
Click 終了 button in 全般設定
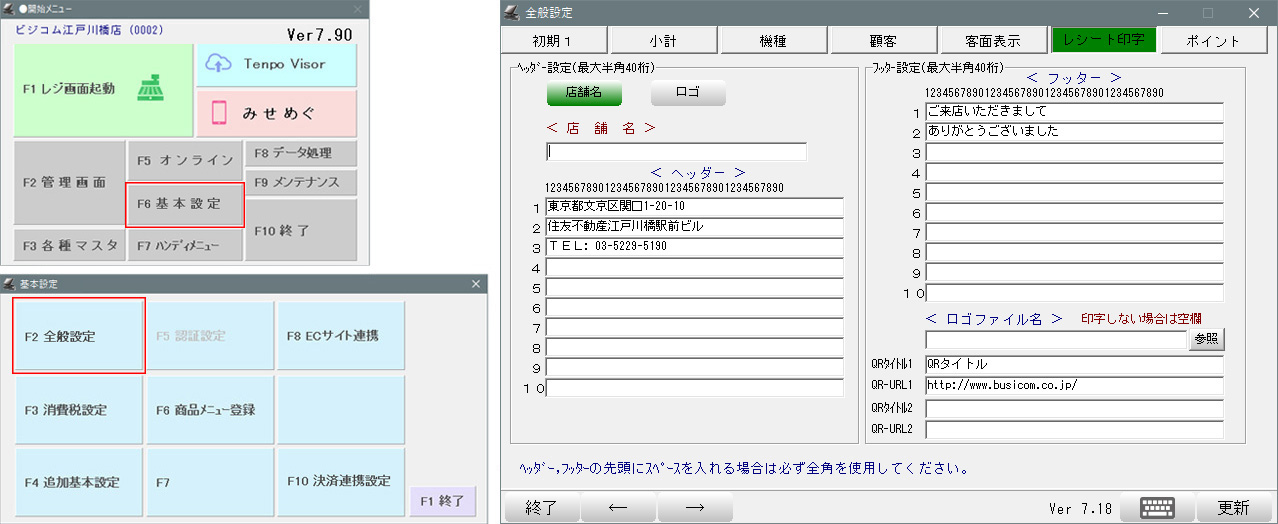pyautogui.click(x=541, y=508)
